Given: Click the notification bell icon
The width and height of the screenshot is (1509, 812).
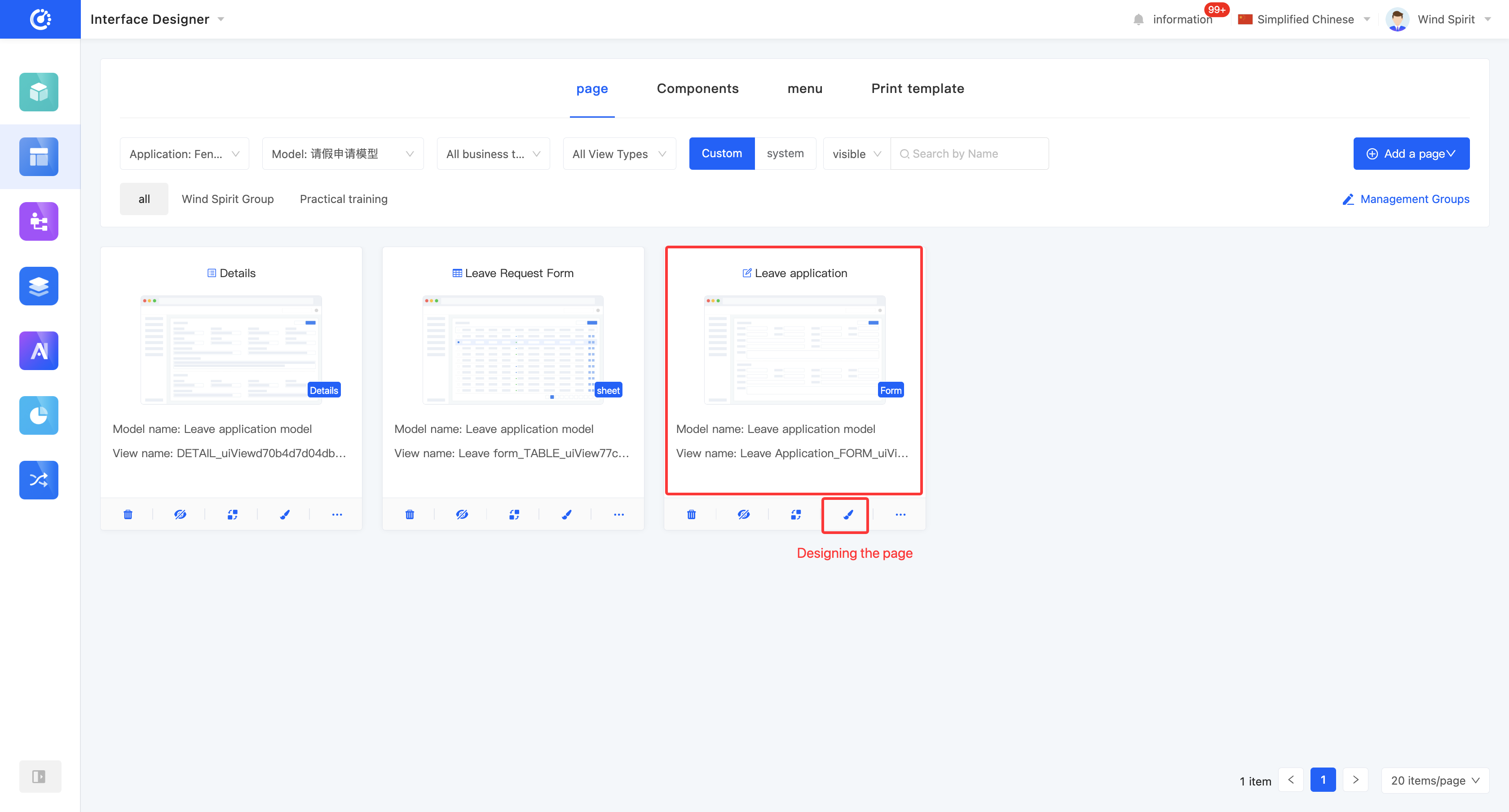Looking at the screenshot, I should click(x=1138, y=19).
